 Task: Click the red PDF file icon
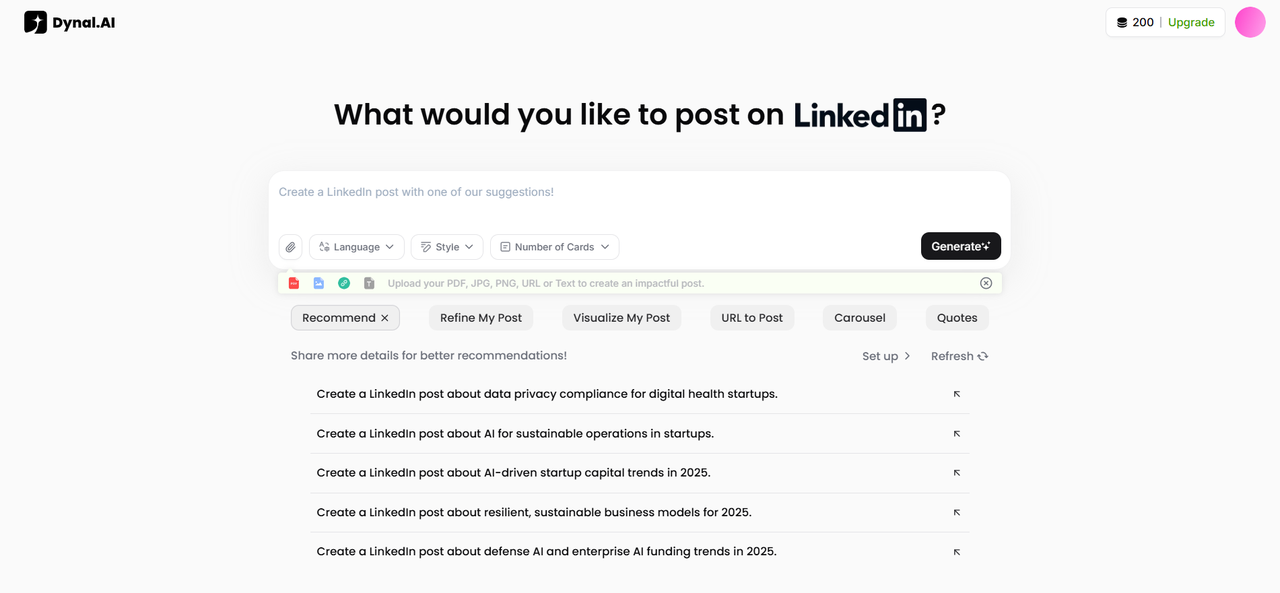[294, 283]
